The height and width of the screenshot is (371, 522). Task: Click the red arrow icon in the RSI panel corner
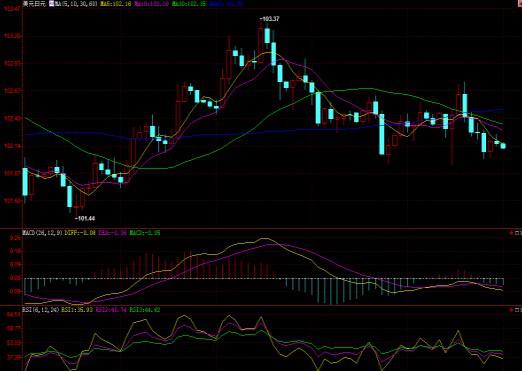tap(512, 310)
